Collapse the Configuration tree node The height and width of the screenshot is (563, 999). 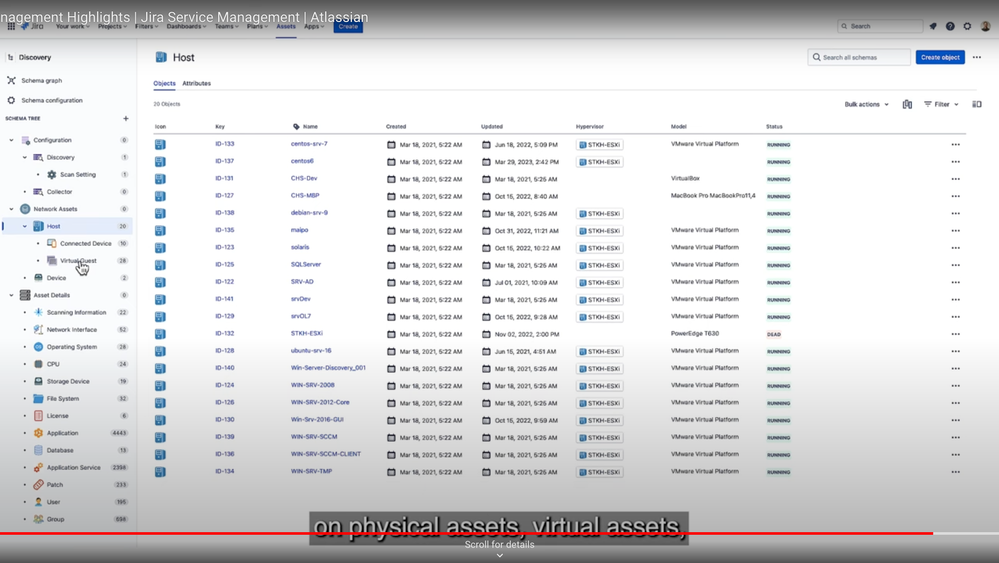coord(11,140)
